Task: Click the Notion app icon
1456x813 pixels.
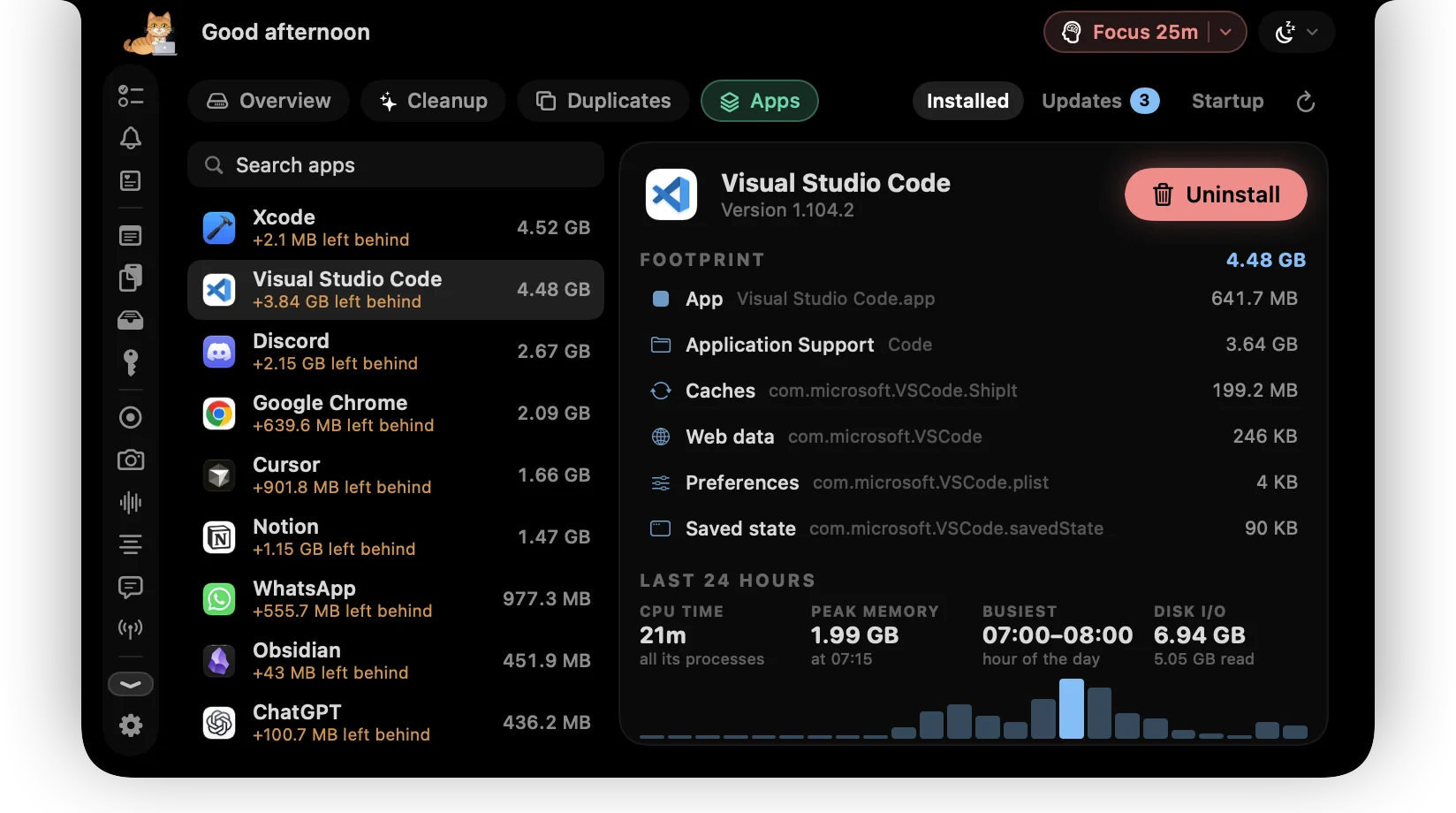Action: pyautogui.click(x=219, y=537)
